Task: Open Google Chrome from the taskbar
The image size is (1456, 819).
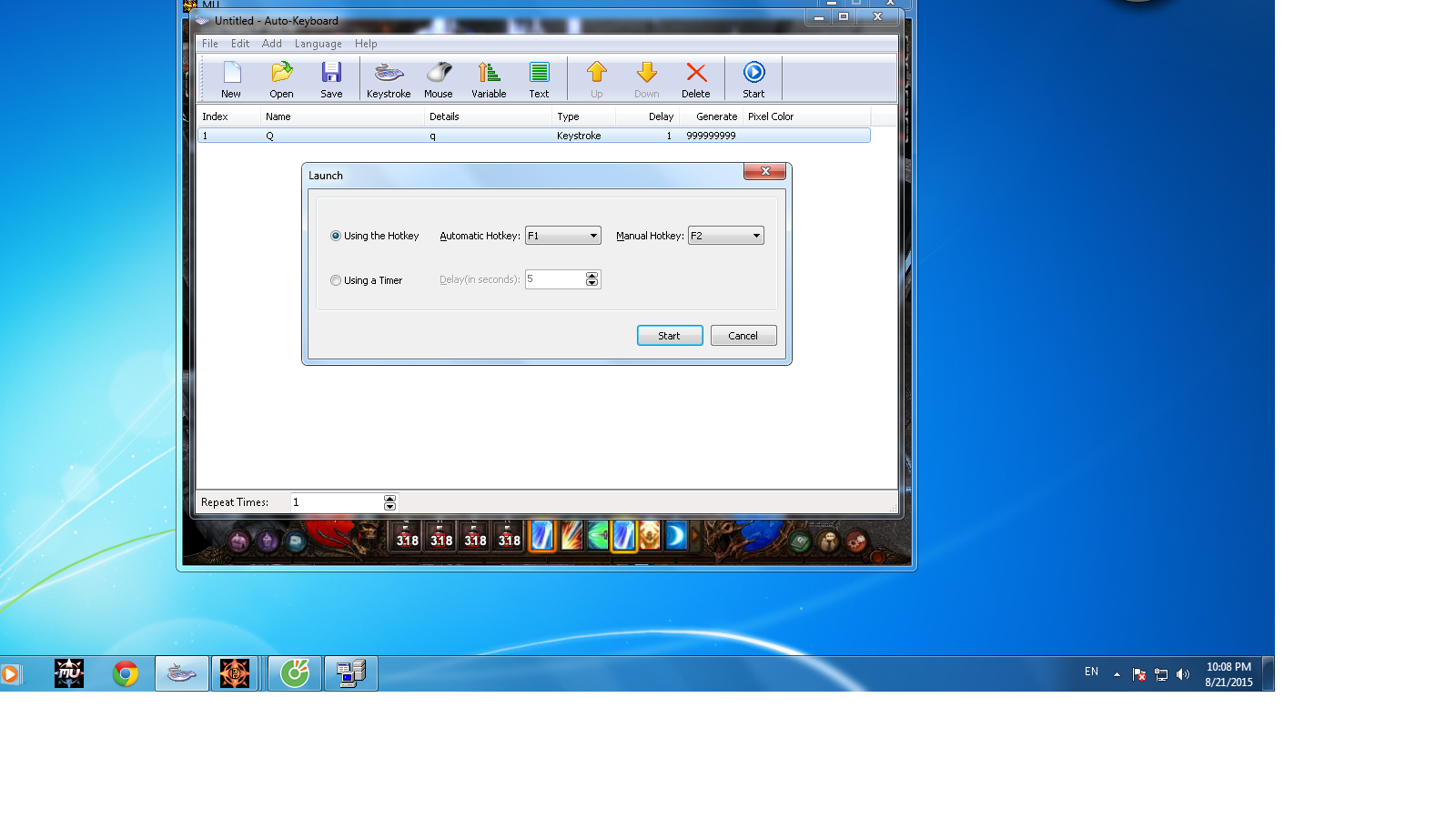Action: [x=126, y=673]
